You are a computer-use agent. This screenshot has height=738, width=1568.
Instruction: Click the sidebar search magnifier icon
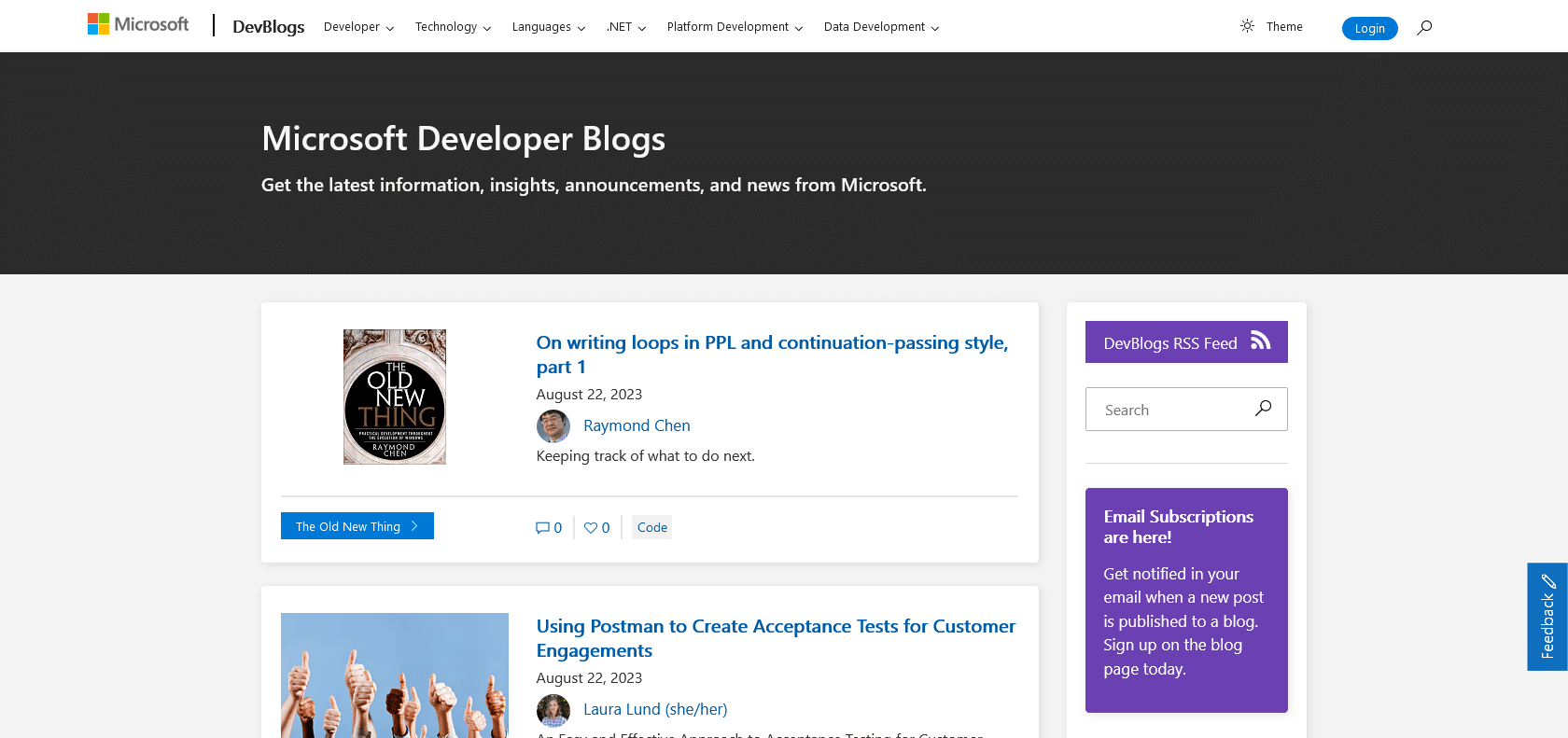(1263, 409)
